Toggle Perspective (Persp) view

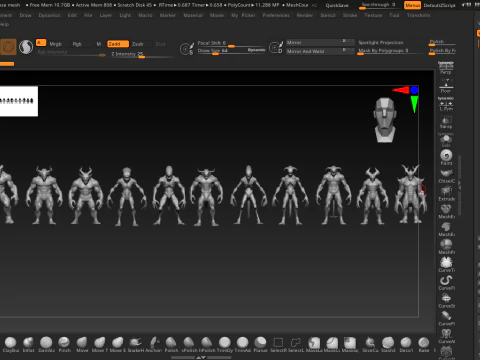click(x=446, y=68)
